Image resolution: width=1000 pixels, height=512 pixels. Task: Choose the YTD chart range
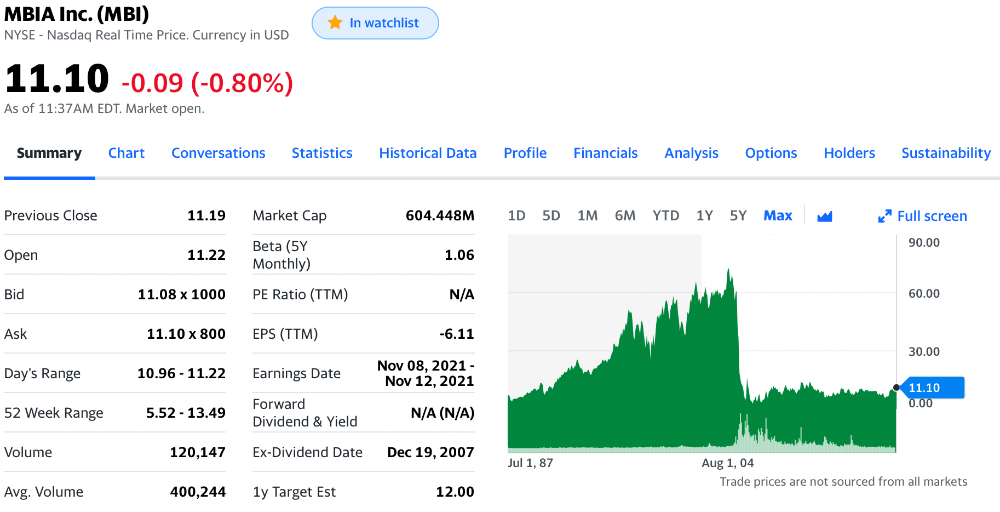(x=665, y=216)
